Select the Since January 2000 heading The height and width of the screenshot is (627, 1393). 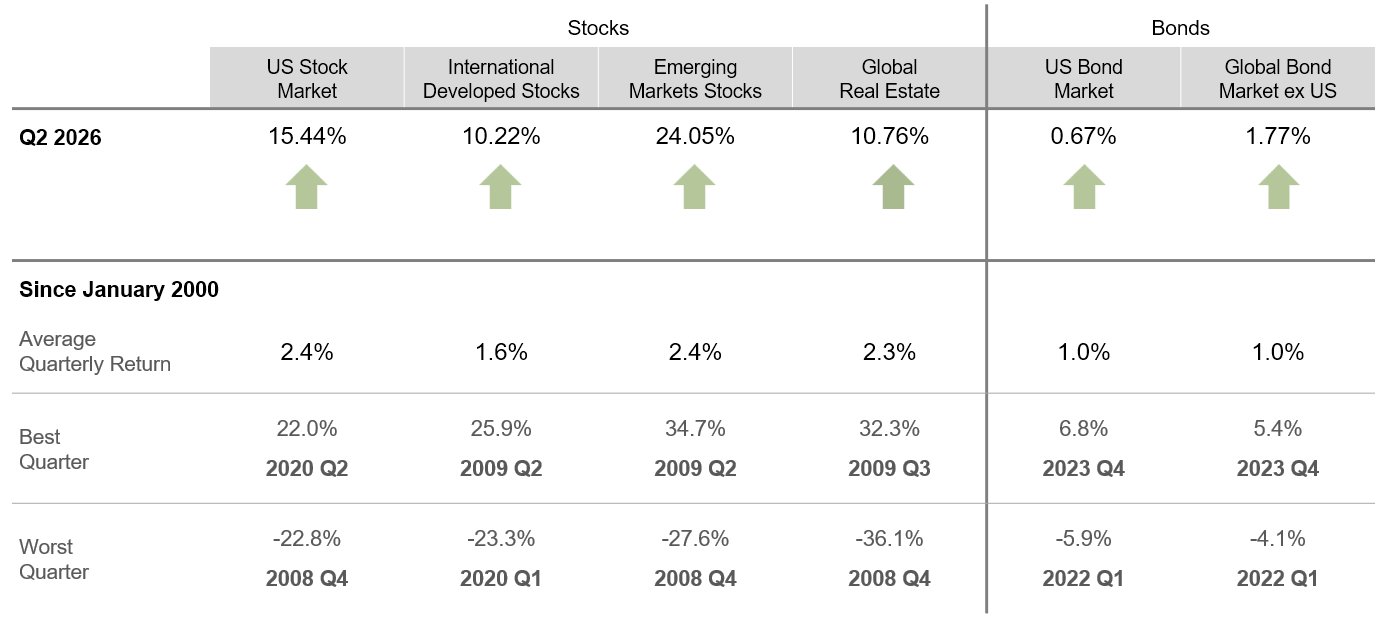pyautogui.click(x=119, y=290)
